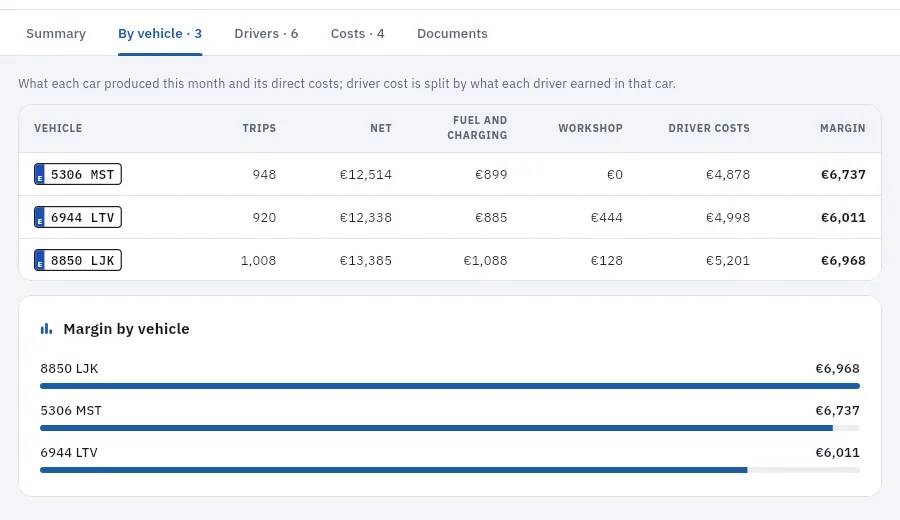Viewport: 900px width, 520px height.
Task: Click the WORKSHOP column header
Action: (591, 128)
